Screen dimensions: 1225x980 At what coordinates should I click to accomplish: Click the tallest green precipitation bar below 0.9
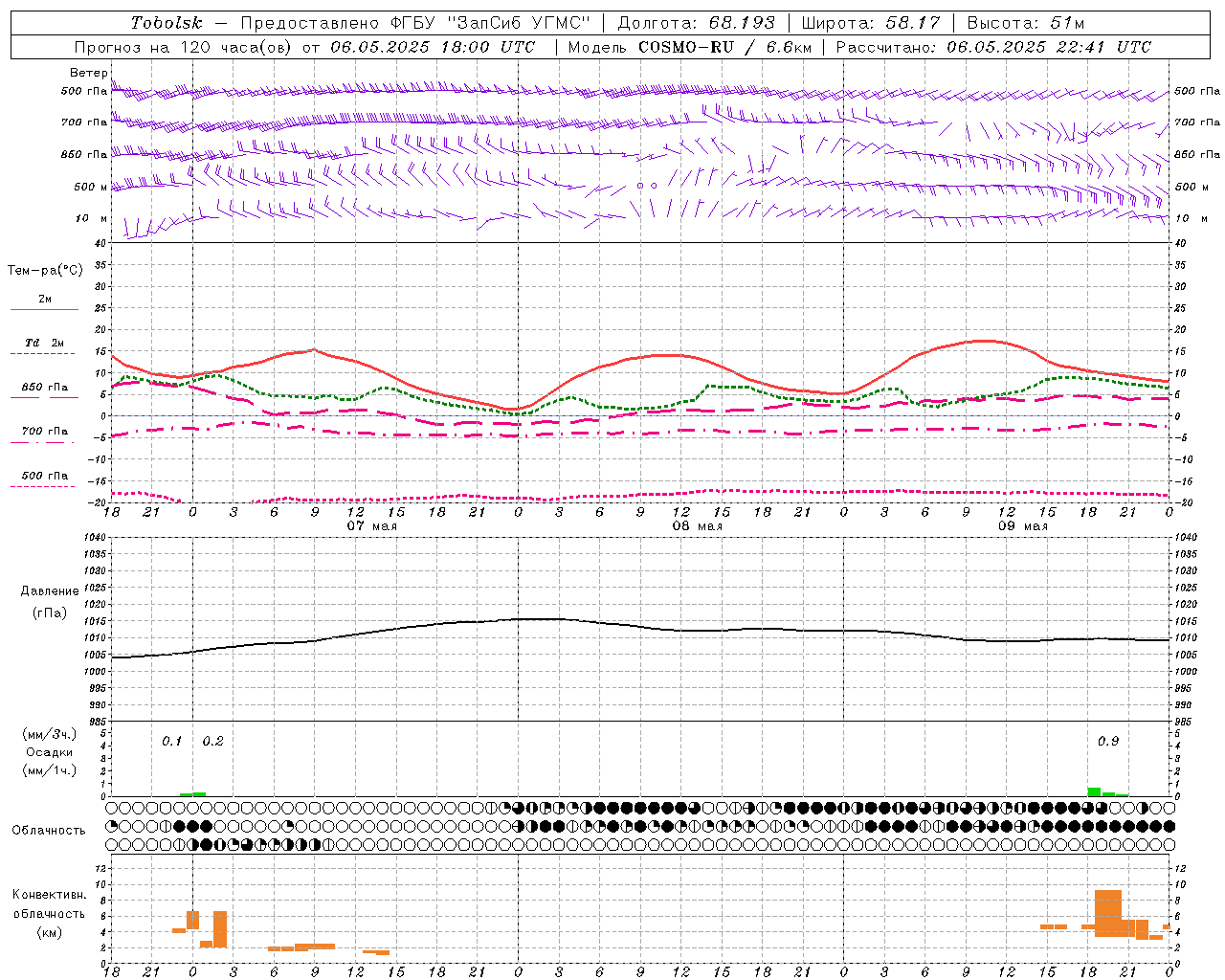click(x=1094, y=791)
